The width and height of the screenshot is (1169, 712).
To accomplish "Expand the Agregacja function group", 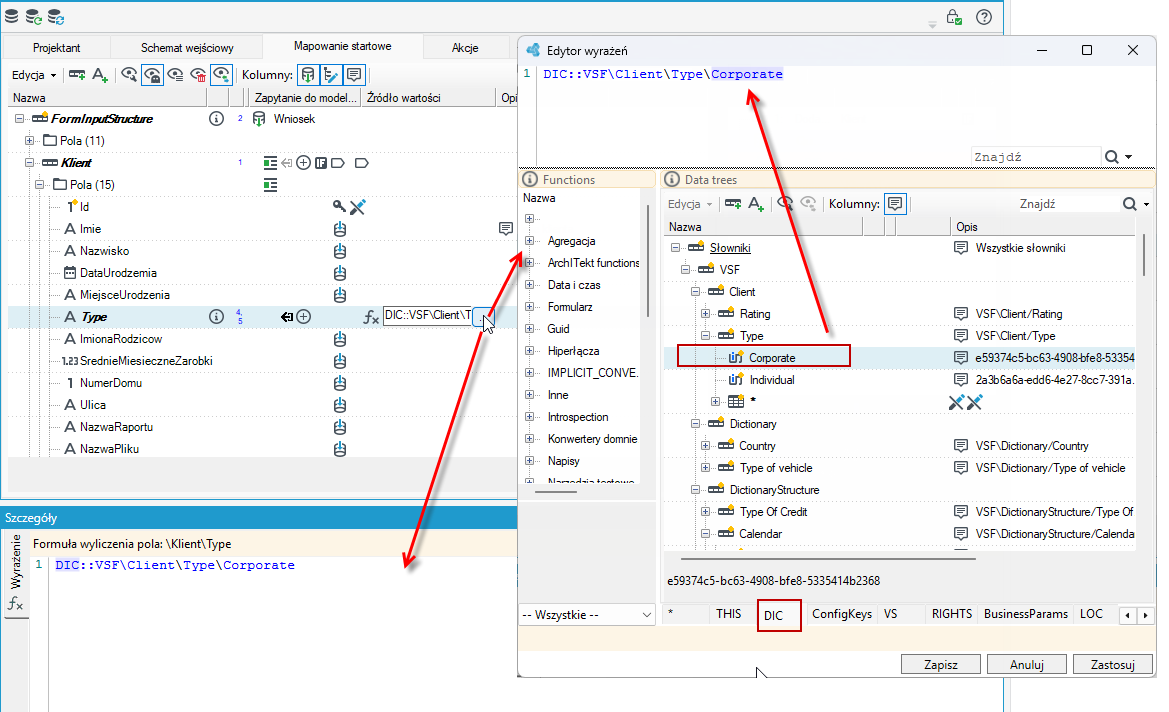I will [x=529, y=241].
